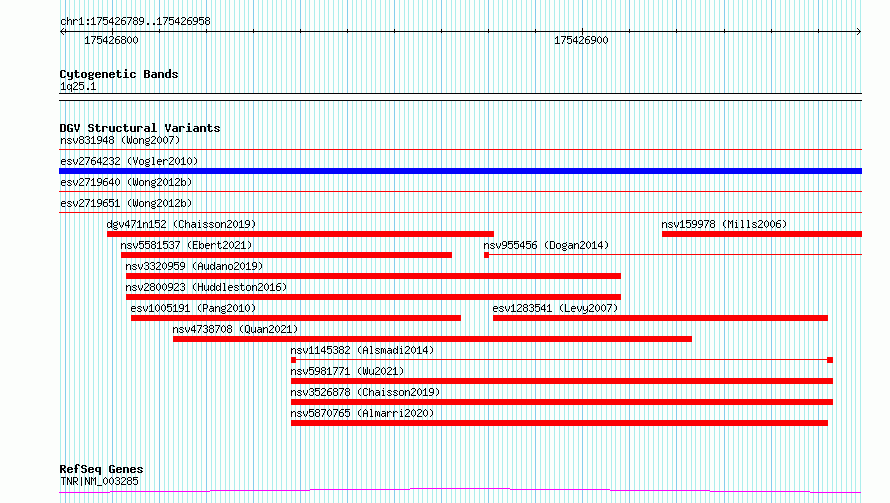Click the nsv5581537 red bar
890x503 pixels.
(286, 255)
